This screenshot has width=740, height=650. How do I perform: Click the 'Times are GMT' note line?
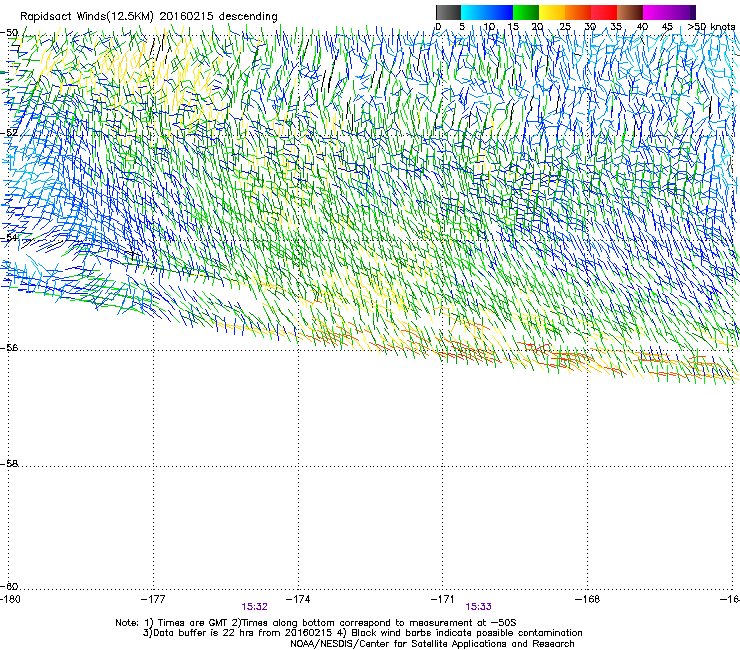[316, 623]
